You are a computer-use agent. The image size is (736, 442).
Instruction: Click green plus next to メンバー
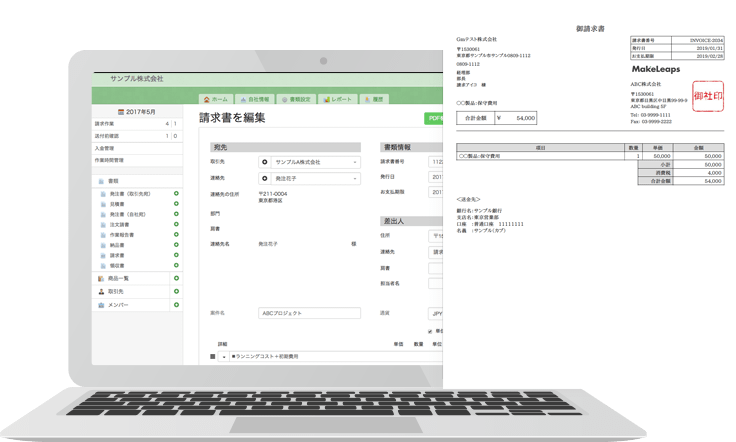coord(176,304)
